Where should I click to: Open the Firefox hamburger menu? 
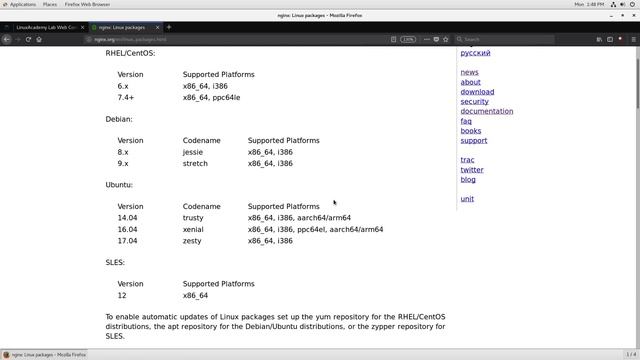[633, 40]
